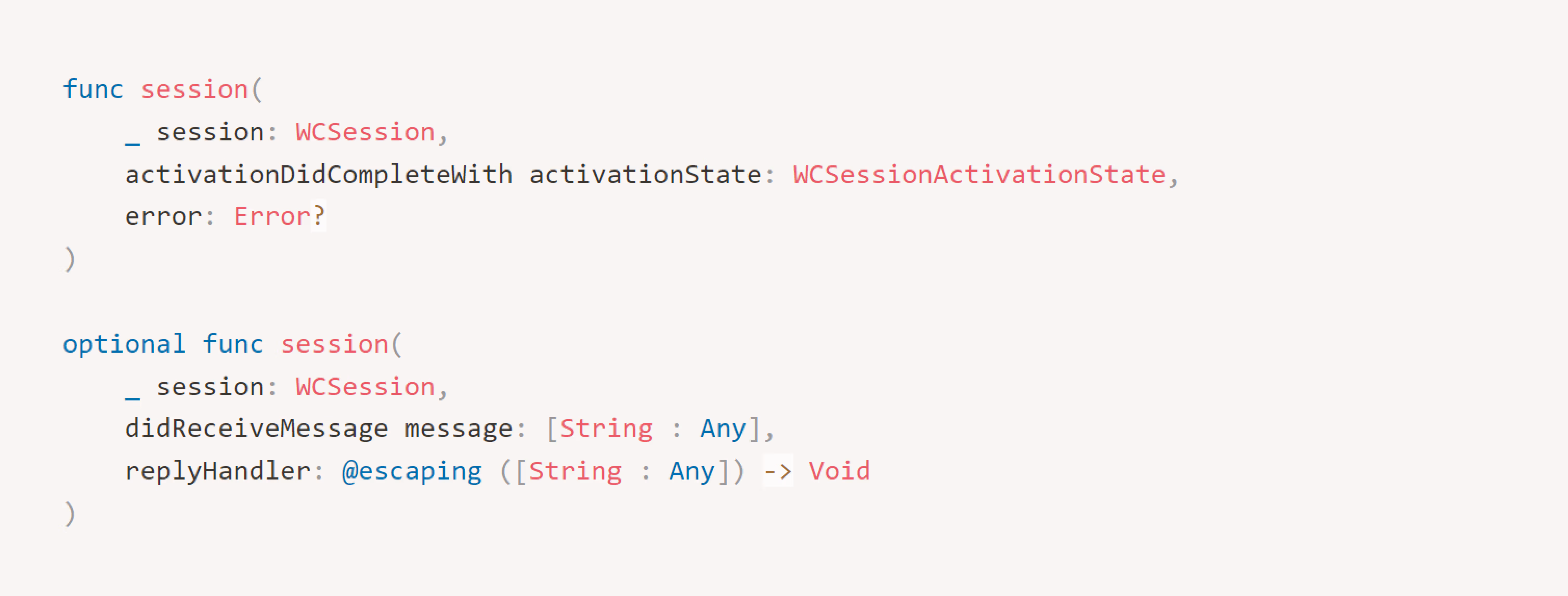1568x596 pixels.
Task: Click the highlighted arrow before Void
Action: click(778, 471)
